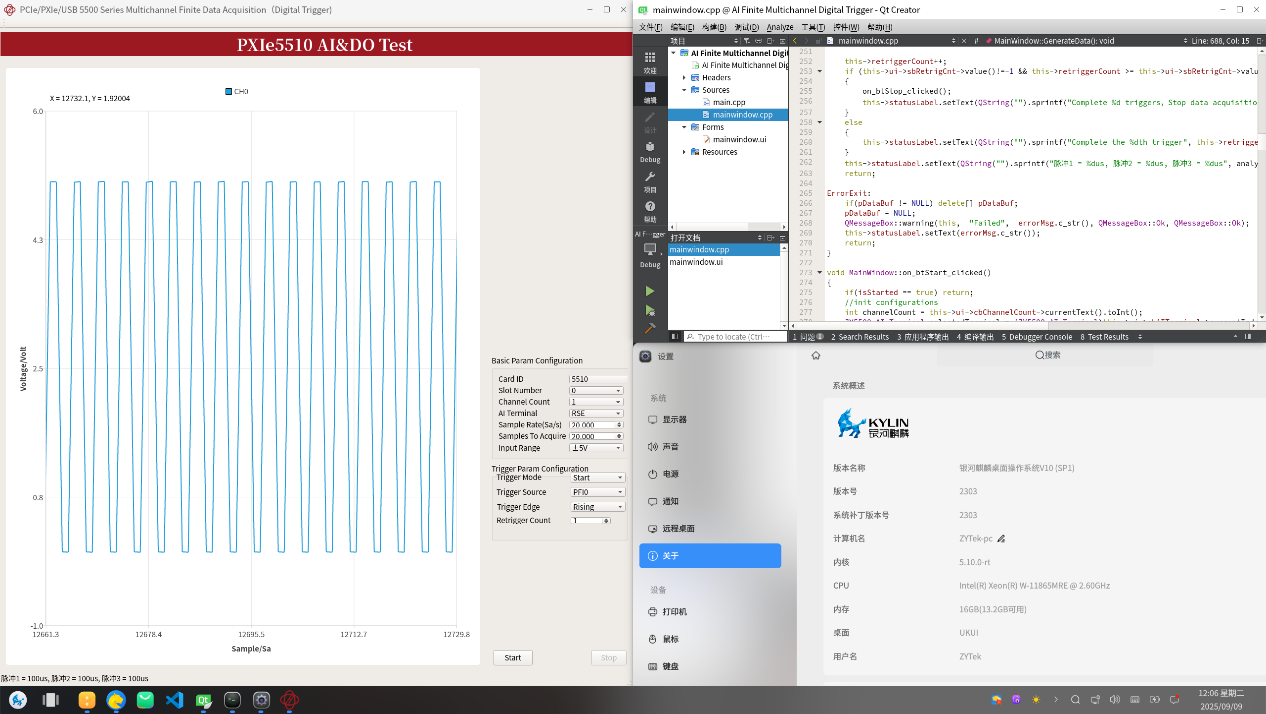Click the settings home icon

tap(816, 356)
